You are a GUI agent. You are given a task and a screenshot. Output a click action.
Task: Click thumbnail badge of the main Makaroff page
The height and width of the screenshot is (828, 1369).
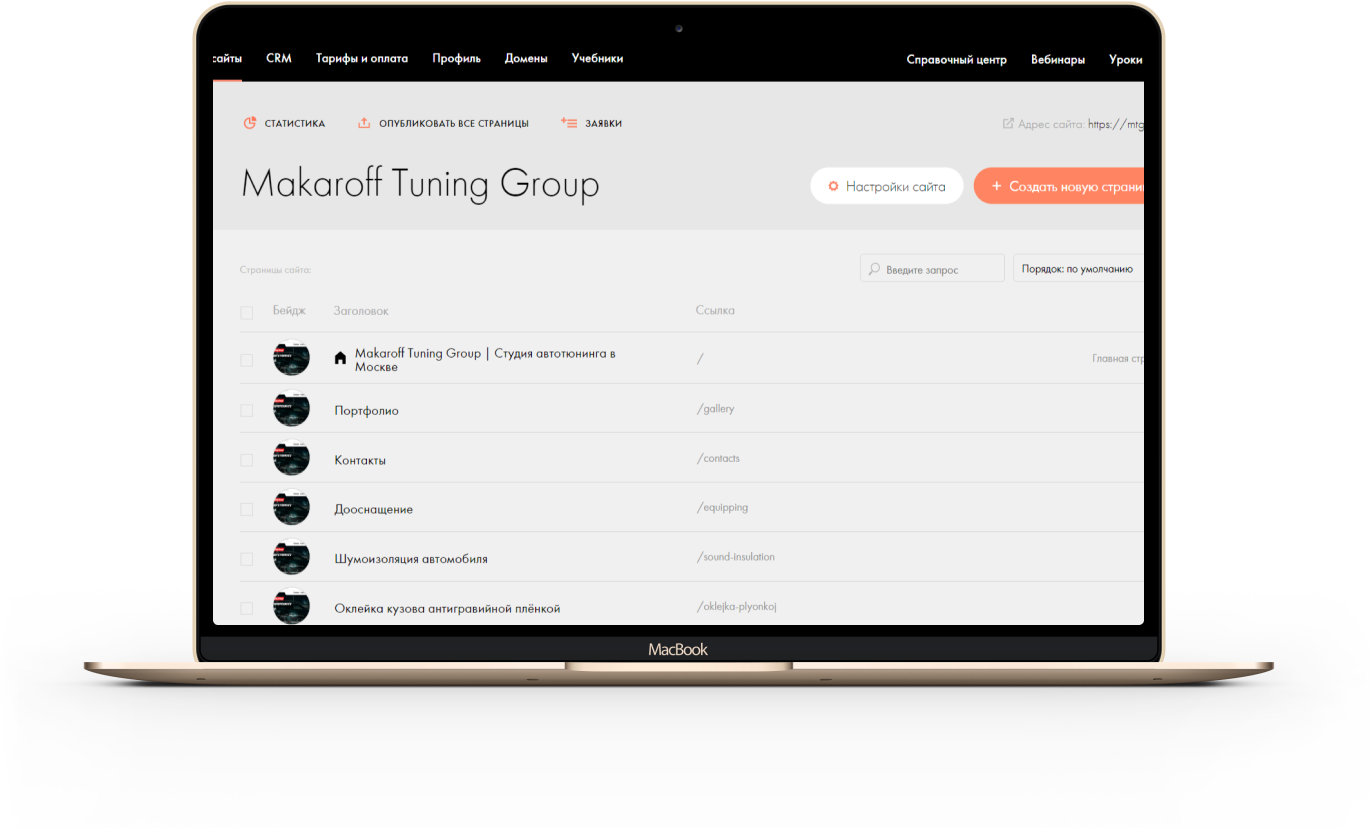click(x=291, y=358)
